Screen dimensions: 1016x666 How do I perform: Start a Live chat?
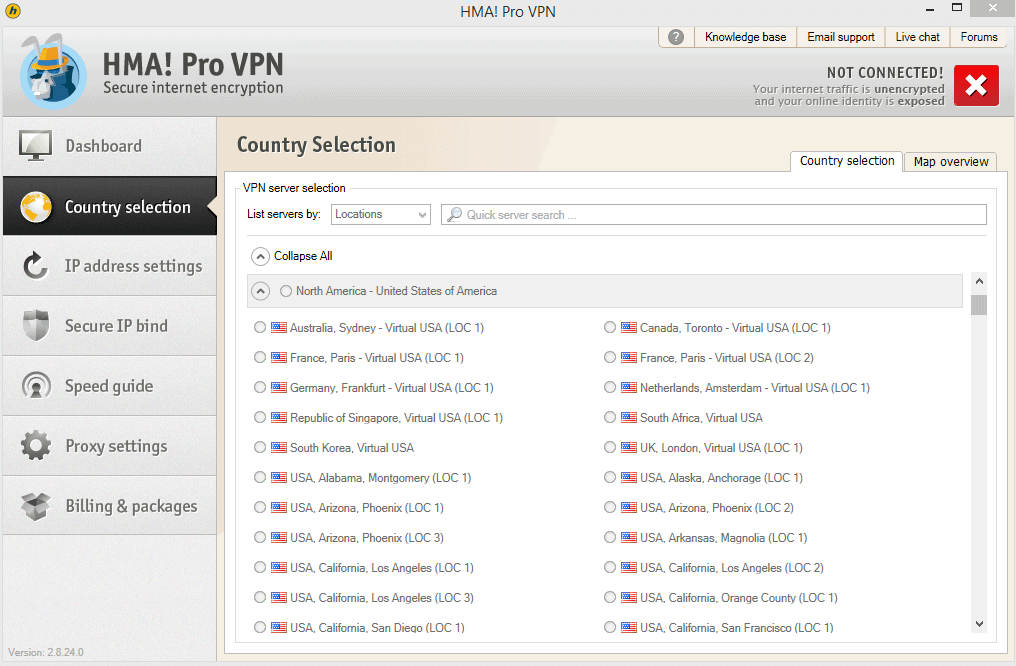[917, 37]
